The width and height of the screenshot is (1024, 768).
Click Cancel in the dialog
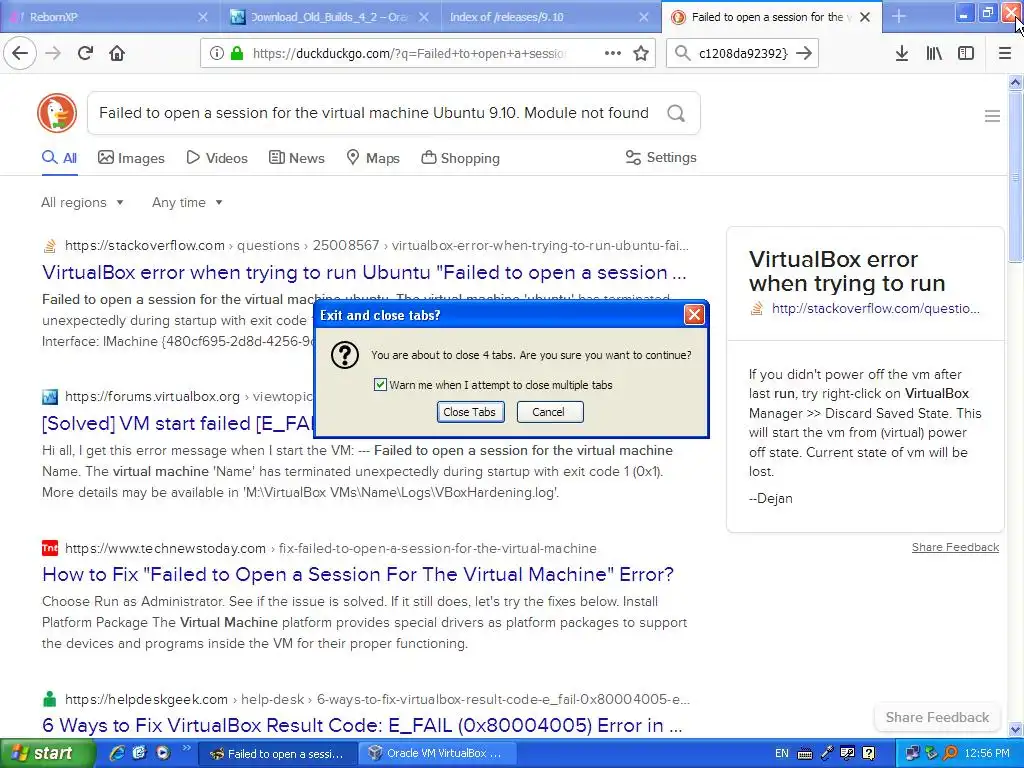(x=550, y=412)
